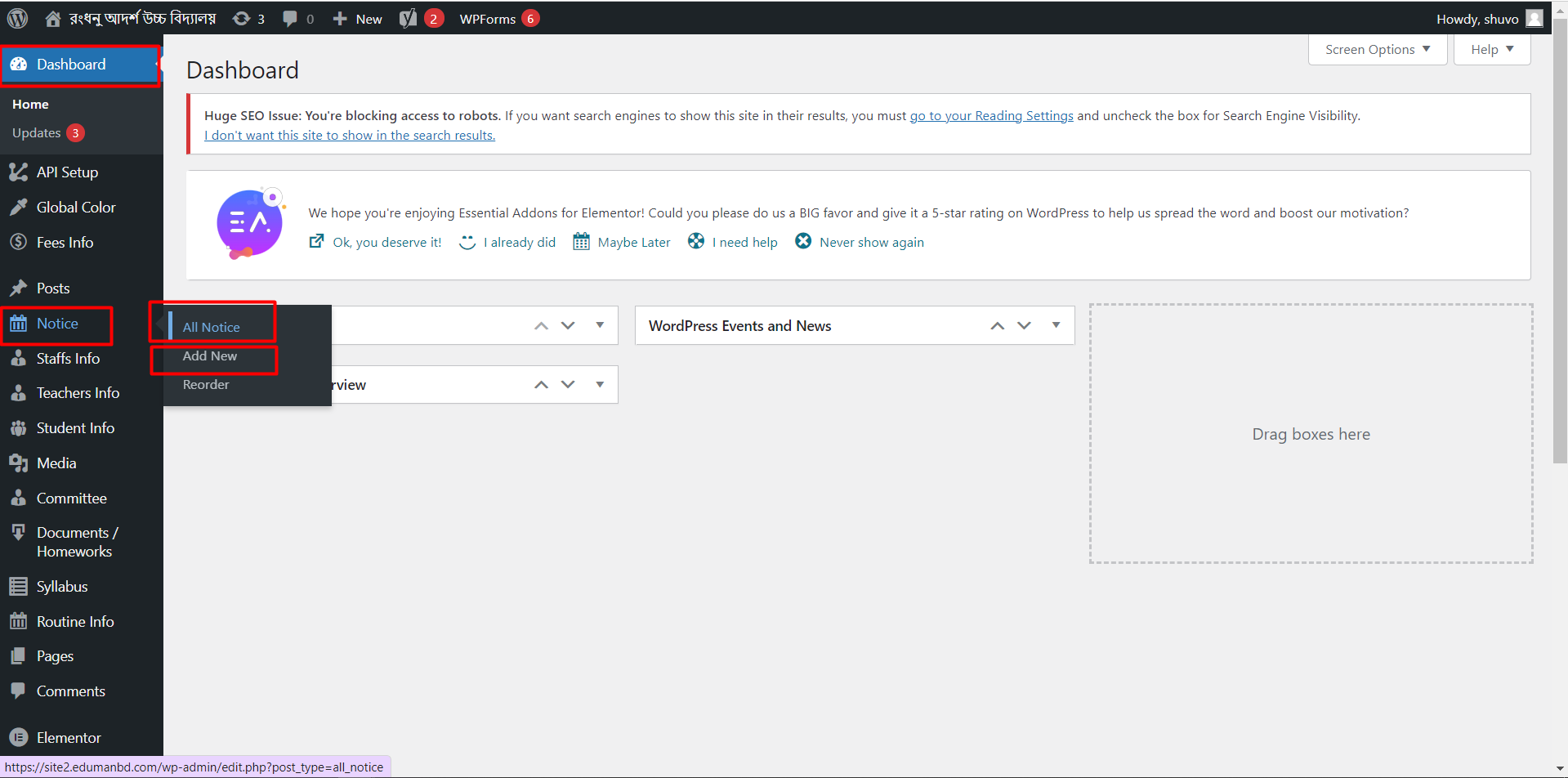The image size is (1568, 778).
Task: Open the Help dropdown tab
Action: click(1492, 50)
